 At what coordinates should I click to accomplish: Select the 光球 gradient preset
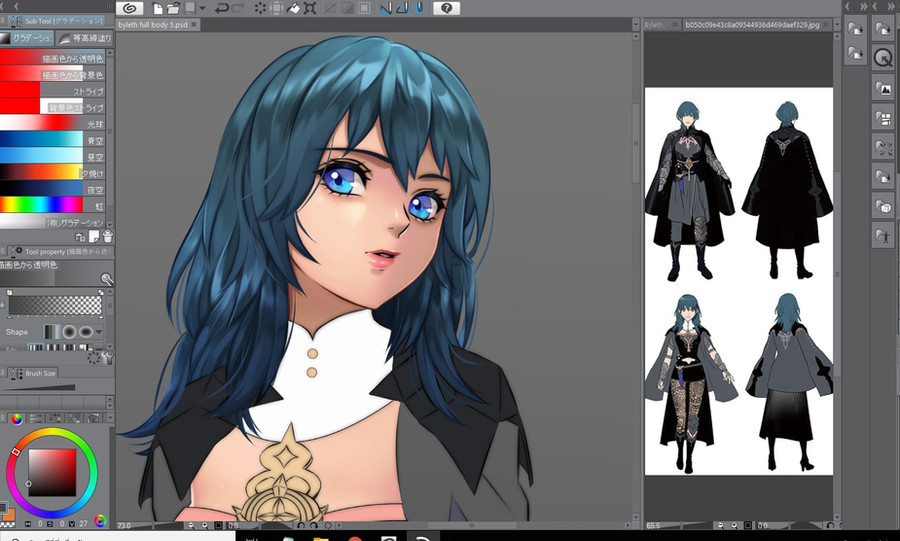[x=52, y=124]
